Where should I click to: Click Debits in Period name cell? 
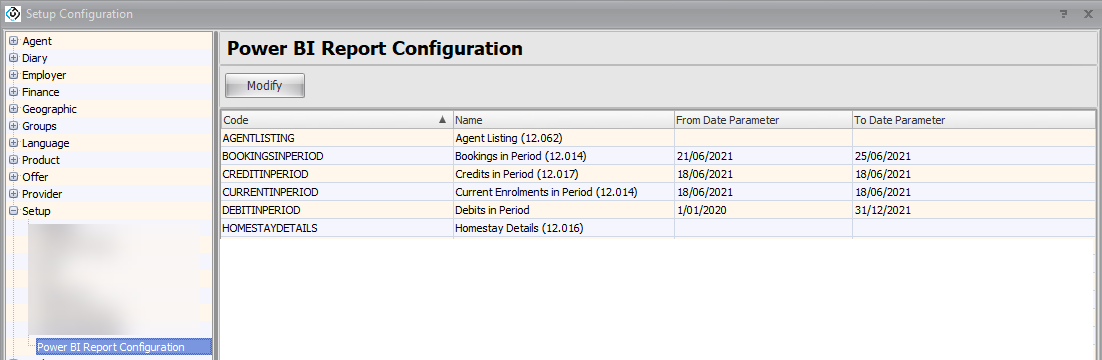564,210
